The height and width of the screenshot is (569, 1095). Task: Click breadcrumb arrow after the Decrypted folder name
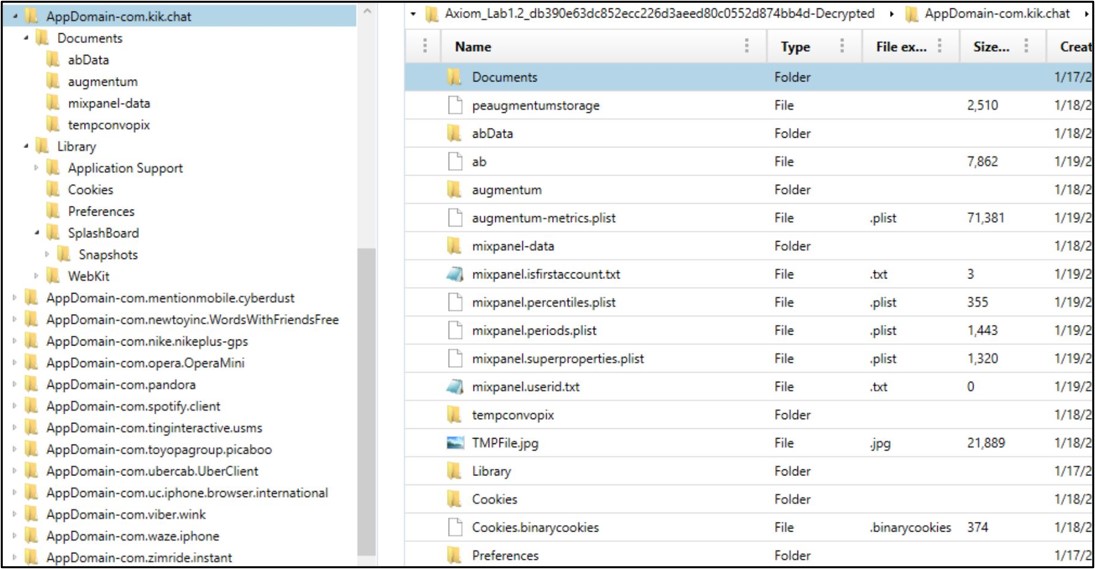[892, 13]
